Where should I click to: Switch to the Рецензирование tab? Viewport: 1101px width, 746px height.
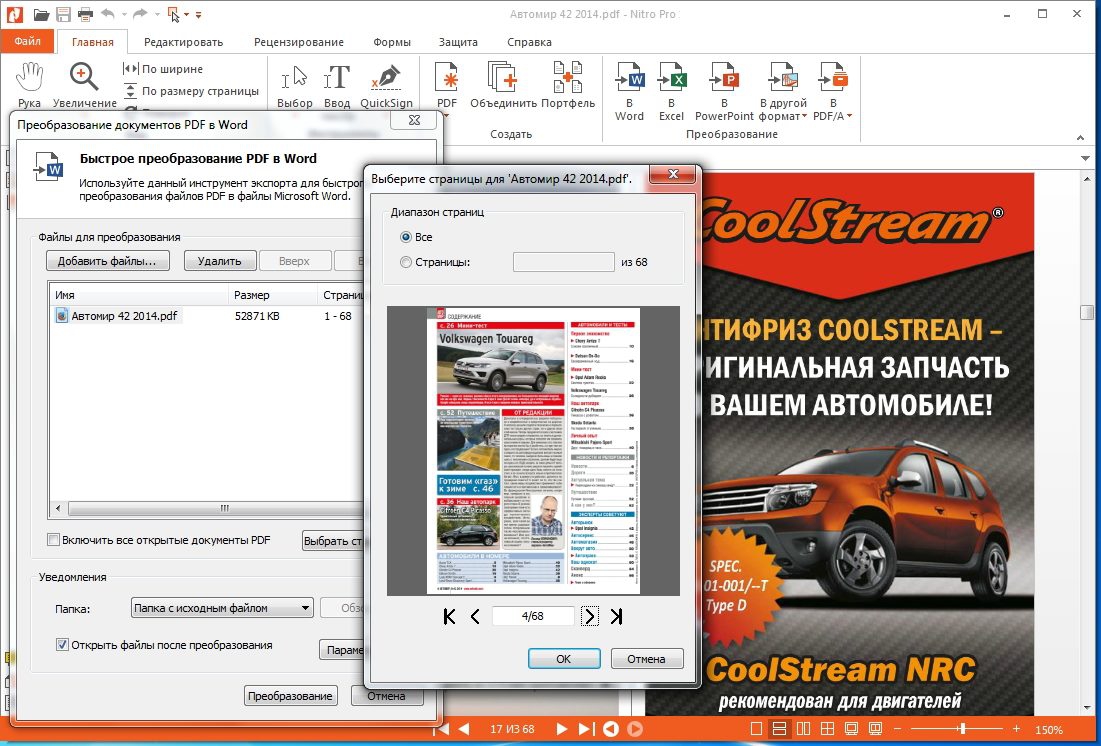click(299, 42)
